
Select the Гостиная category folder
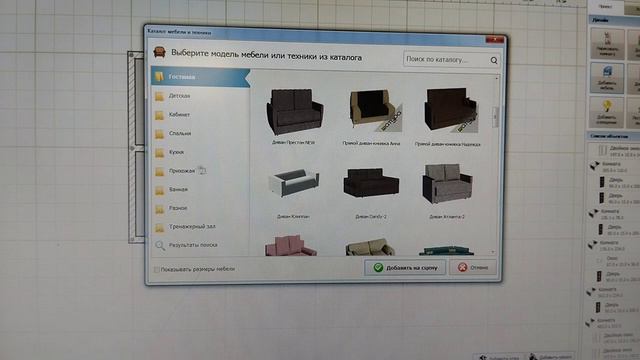[200, 77]
